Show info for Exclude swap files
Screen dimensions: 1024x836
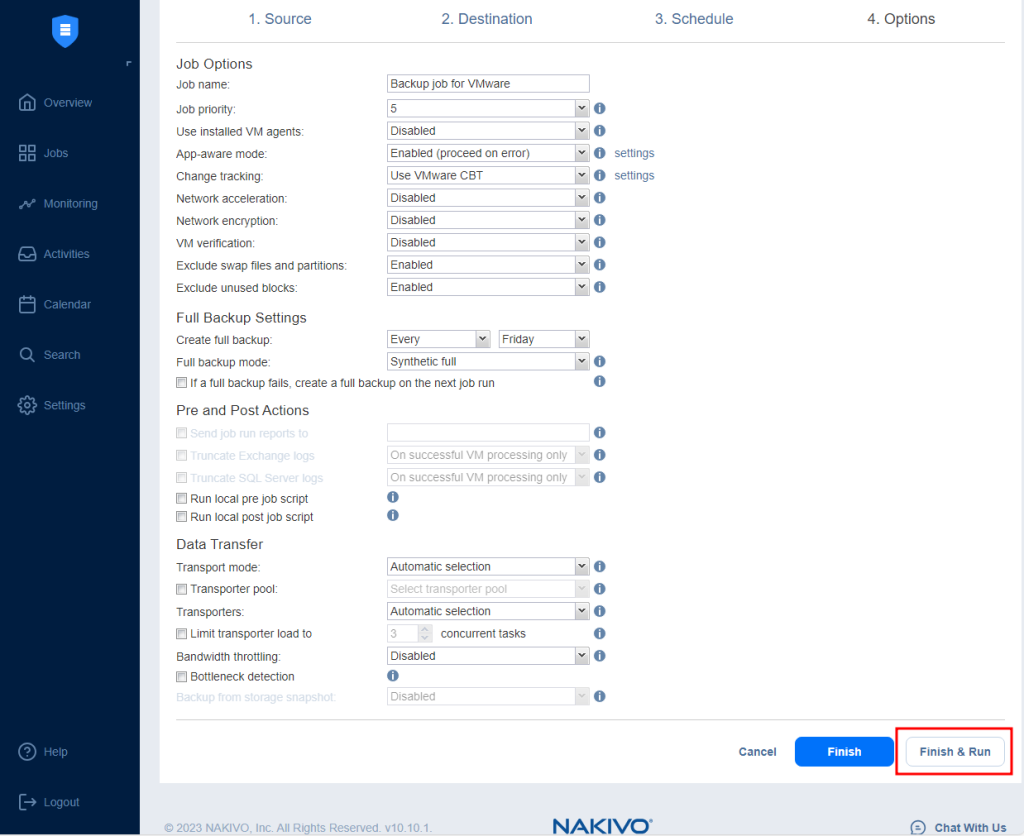(600, 265)
